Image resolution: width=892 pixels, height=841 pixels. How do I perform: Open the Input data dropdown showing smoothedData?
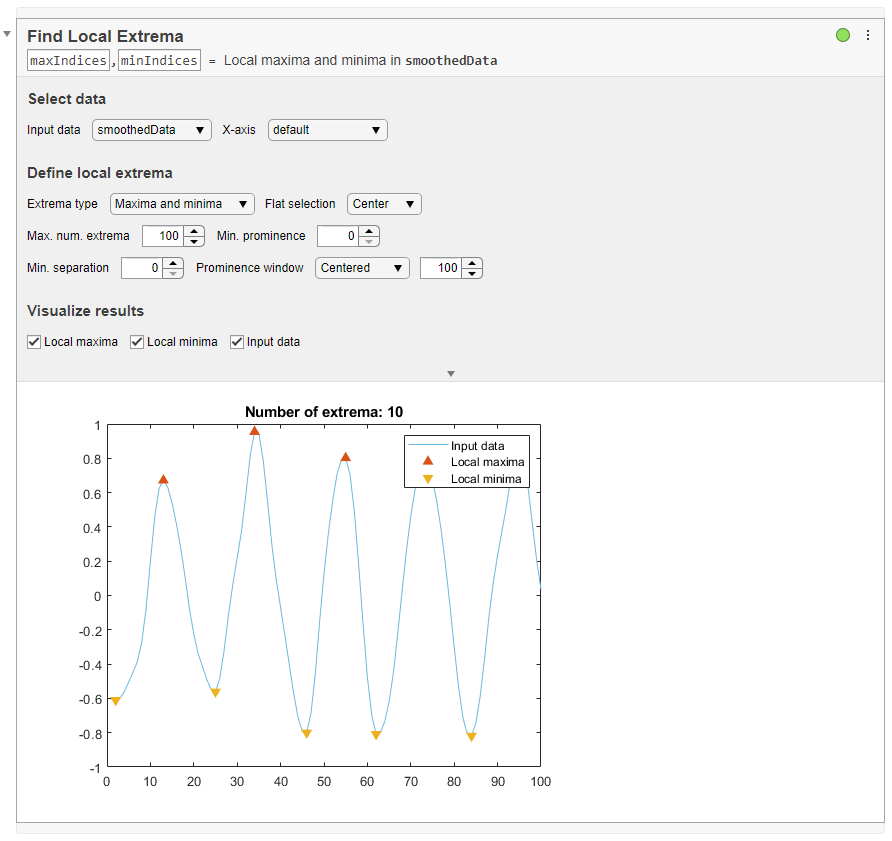click(151, 130)
